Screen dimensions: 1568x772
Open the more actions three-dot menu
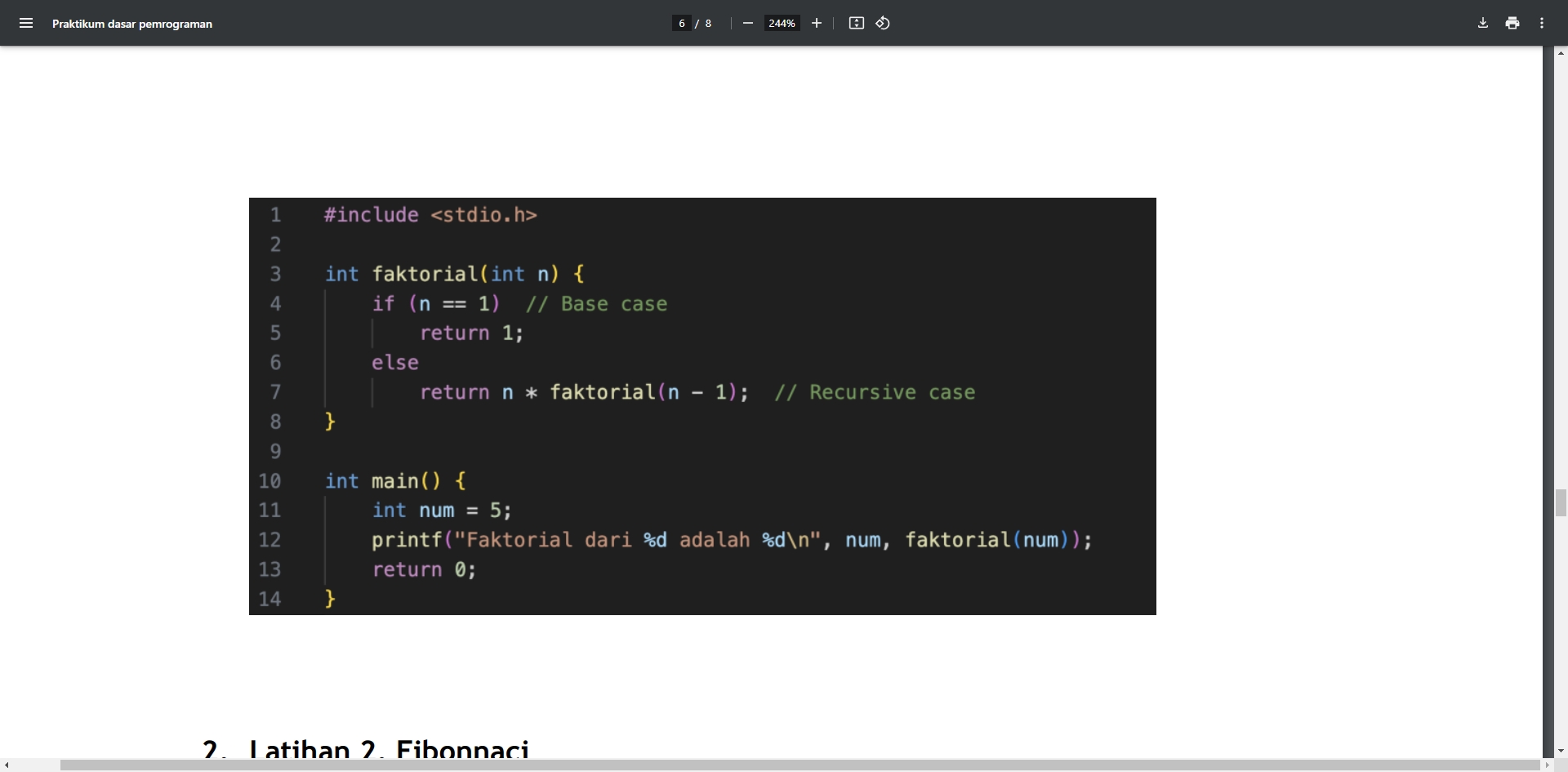point(1542,23)
